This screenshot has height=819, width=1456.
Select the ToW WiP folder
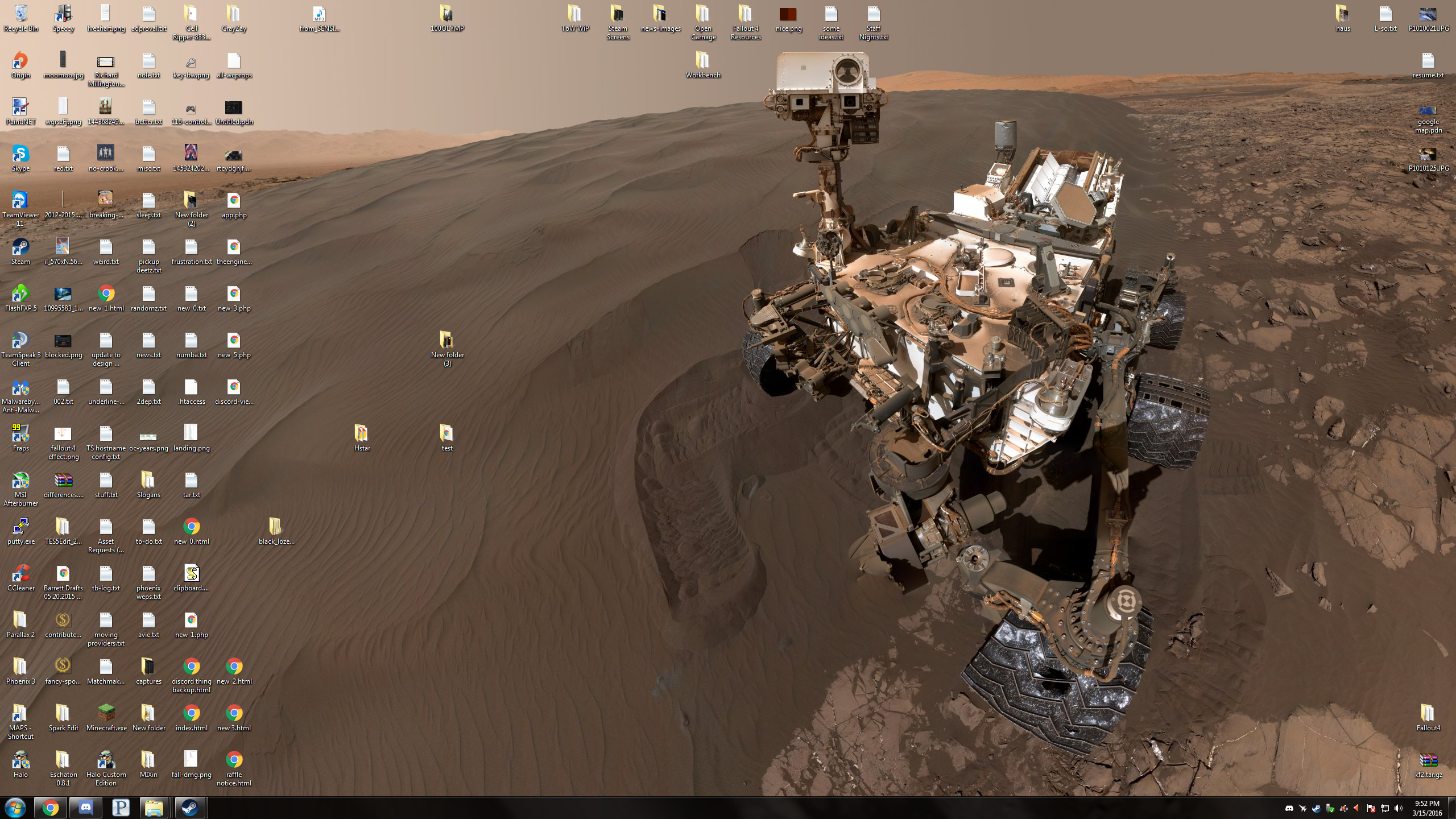[575, 18]
